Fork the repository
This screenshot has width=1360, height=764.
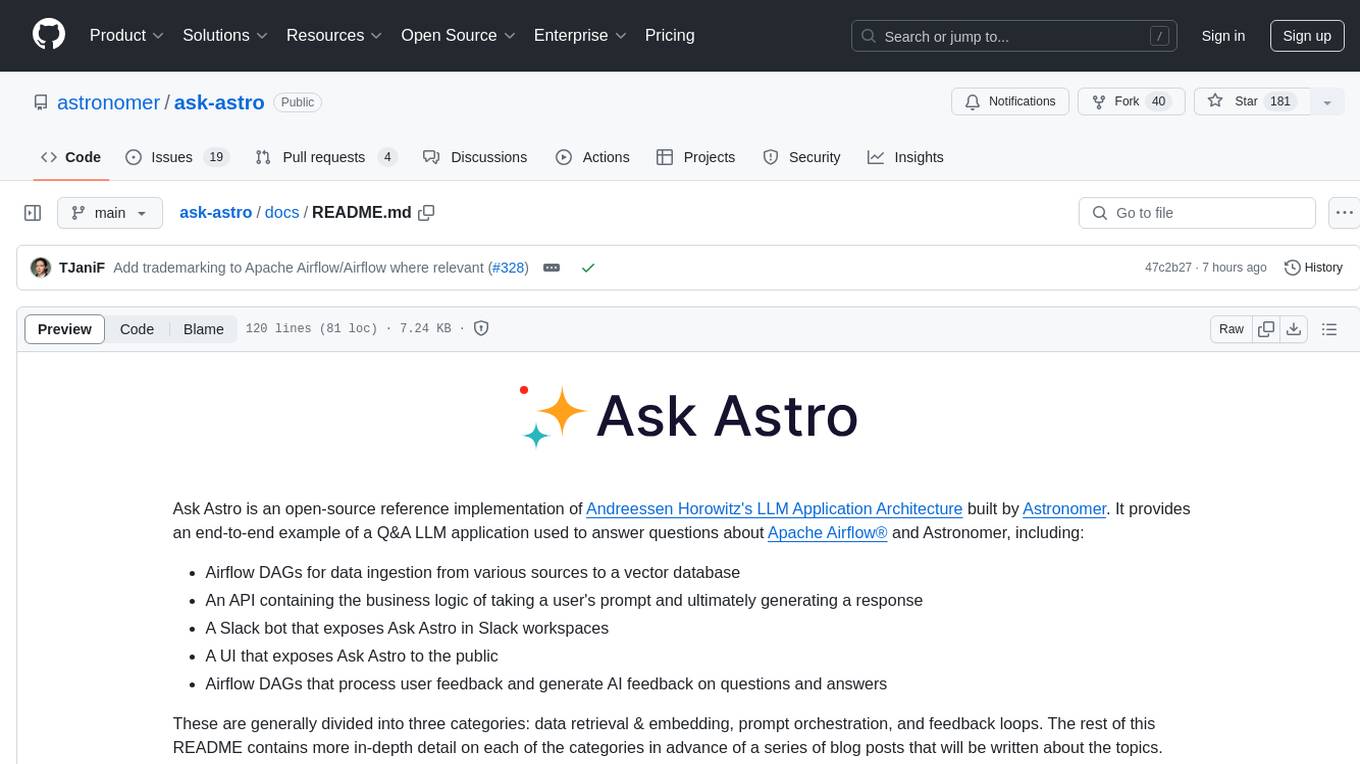[x=1132, y=102]
